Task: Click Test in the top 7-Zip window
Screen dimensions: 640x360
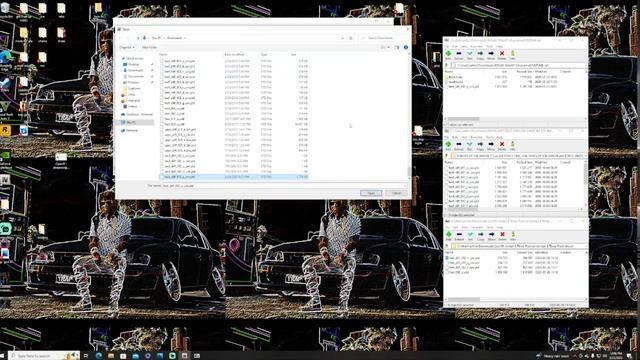Action: (x=469, y=55)
